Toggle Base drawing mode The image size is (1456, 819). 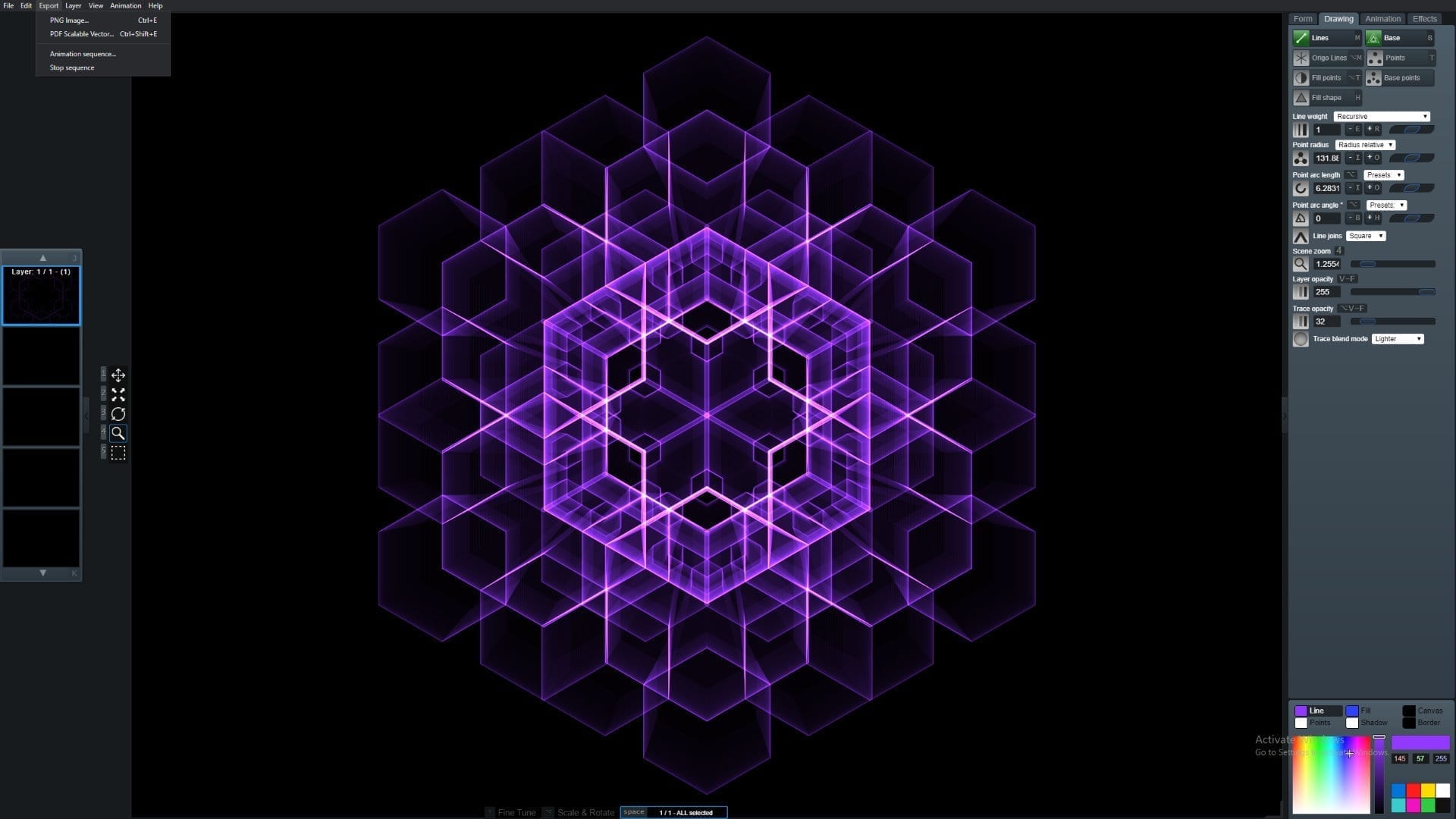click(x=1400, y=38)
